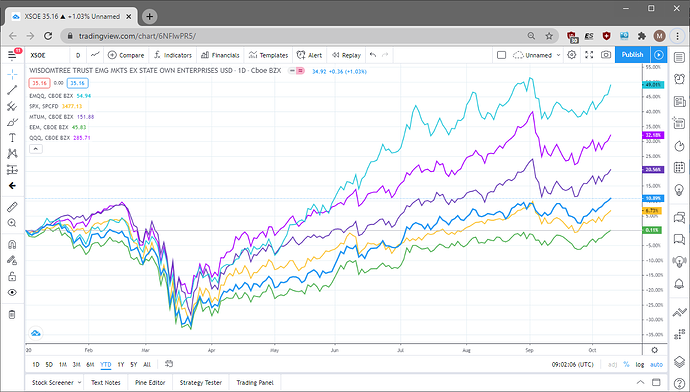Viewport: 690px width, 392px height.
Task: Click Compare to add a symbol
Action: [126, 55]
